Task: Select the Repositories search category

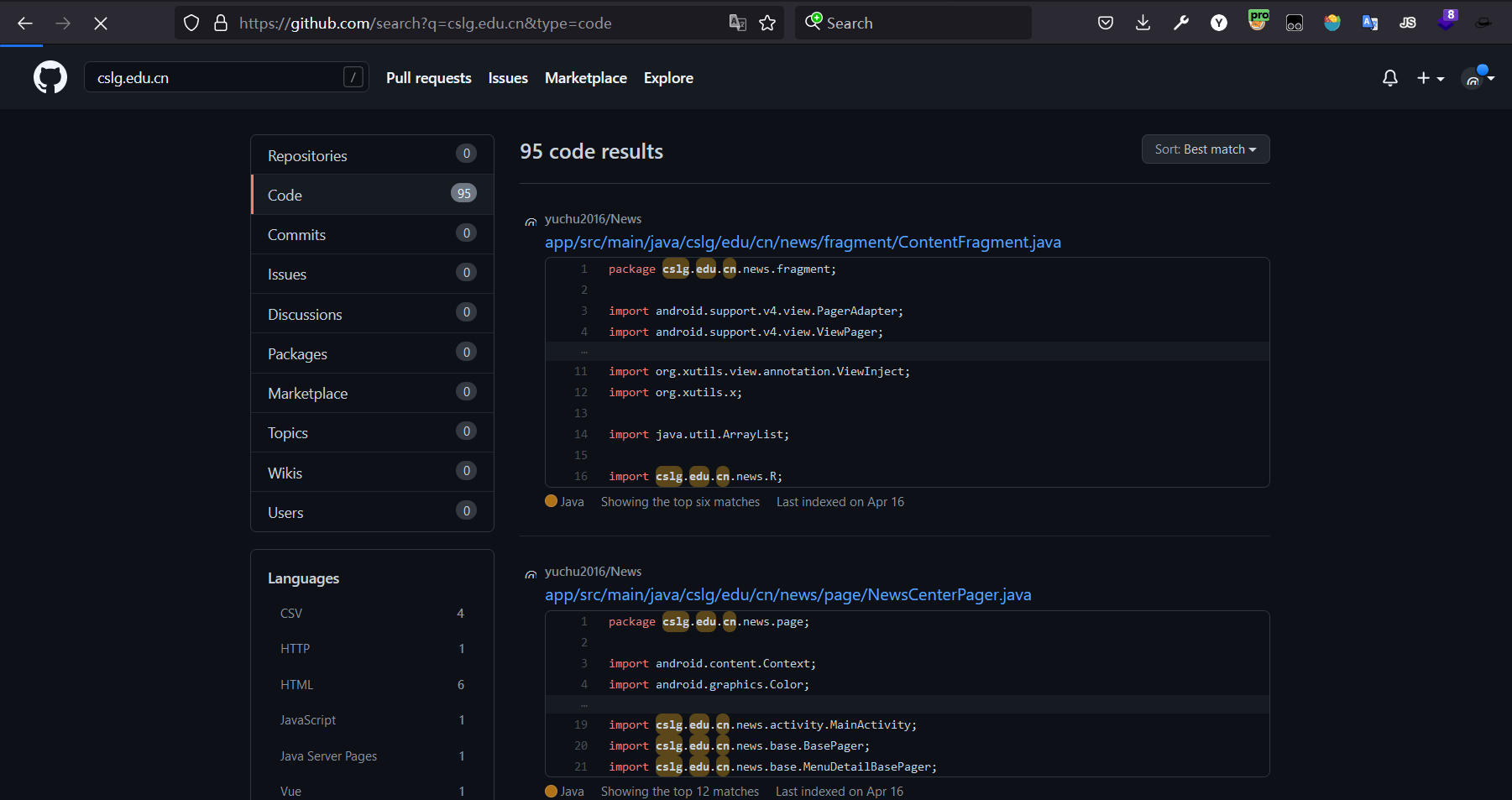Action: (x=372, y=155)
